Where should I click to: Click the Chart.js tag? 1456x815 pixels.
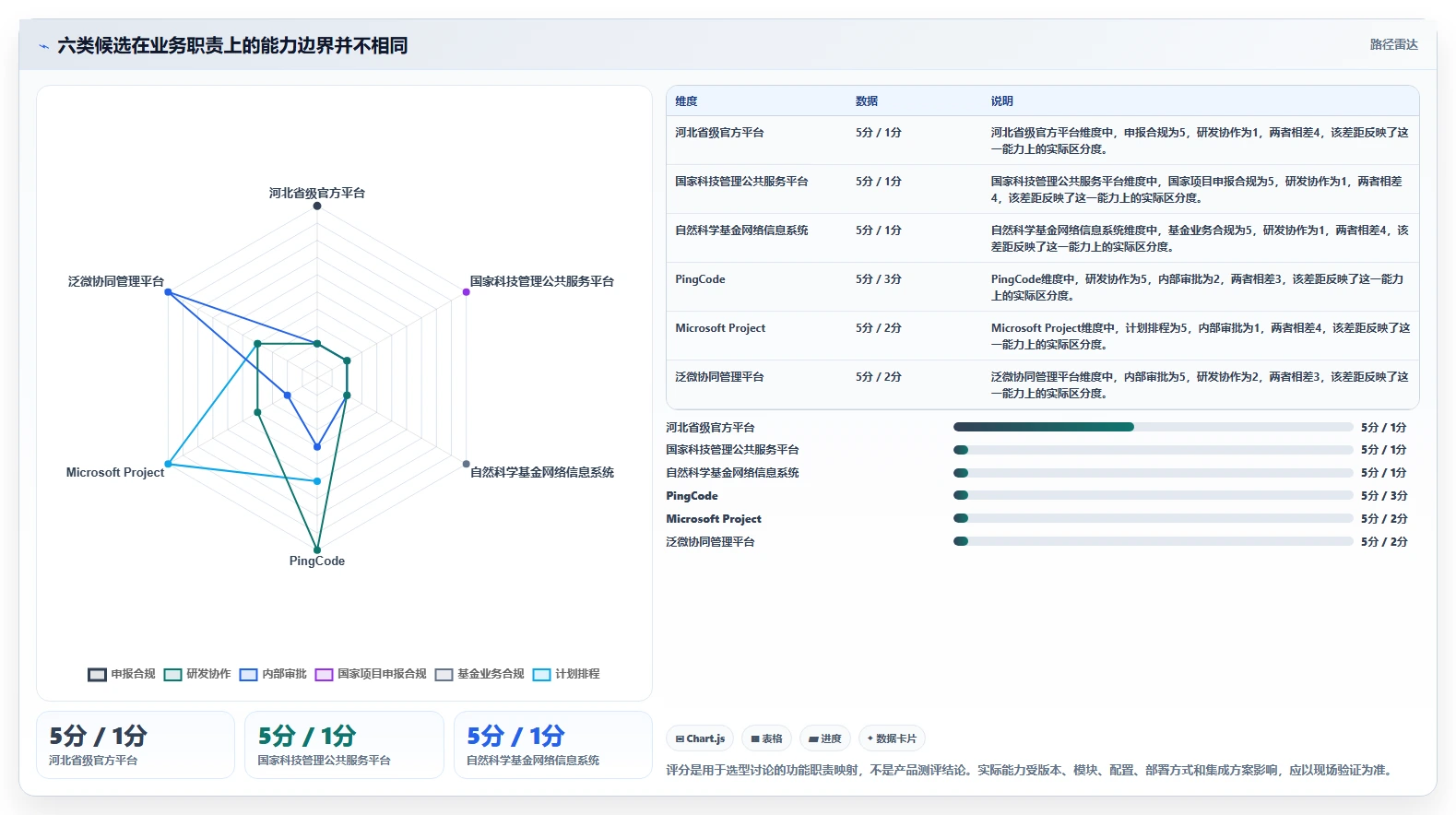click(x=700, y=738)
